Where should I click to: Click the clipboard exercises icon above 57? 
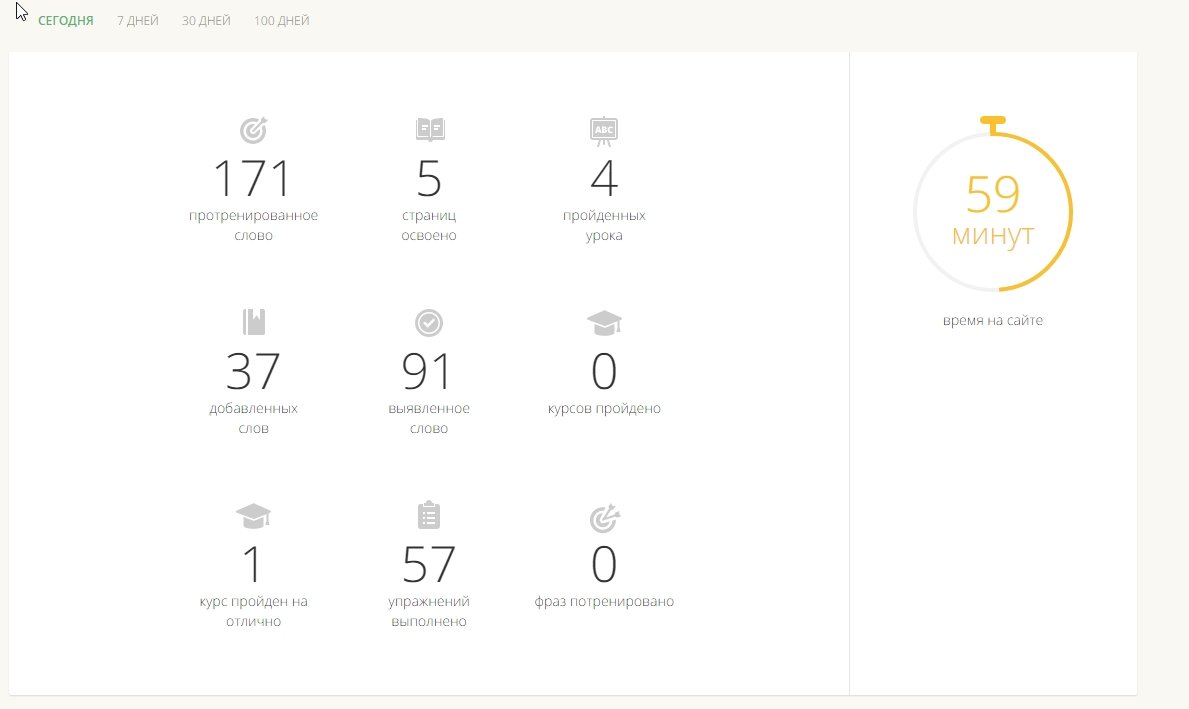(x=429, y=515)
